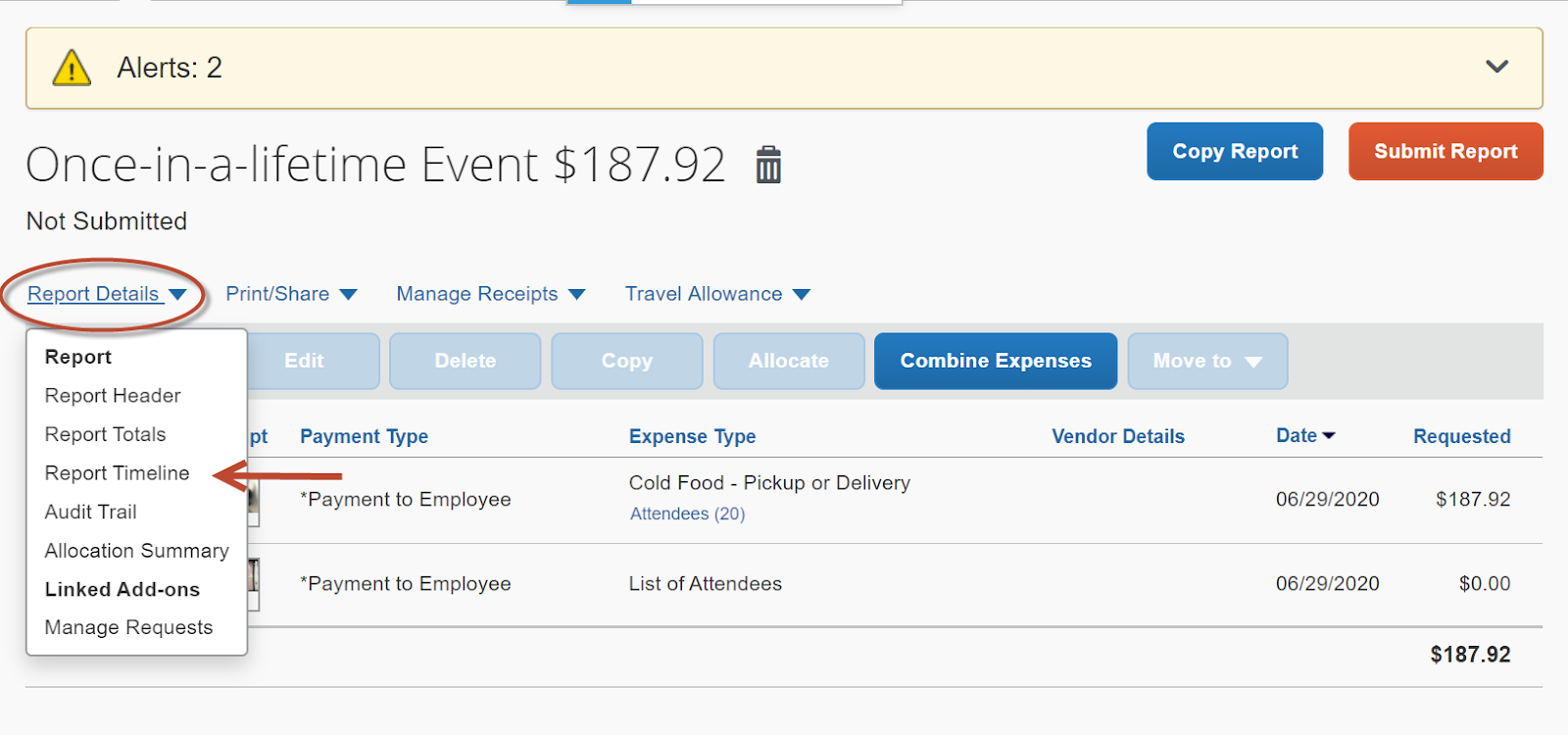
Task: Click the Allocate button
Action: pos(789,361)
